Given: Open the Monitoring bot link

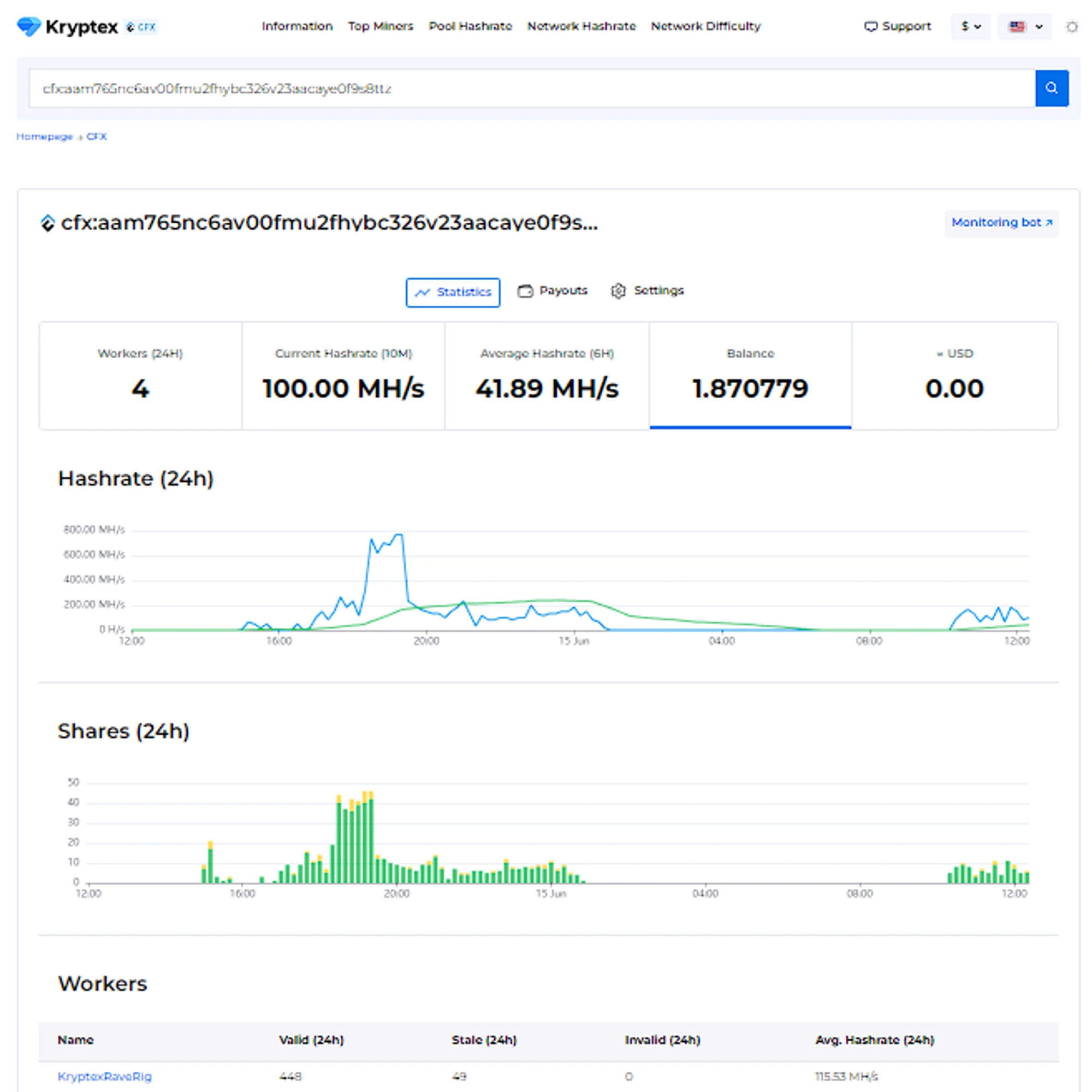Looking at the screenshot, I should click(1001, 223).
